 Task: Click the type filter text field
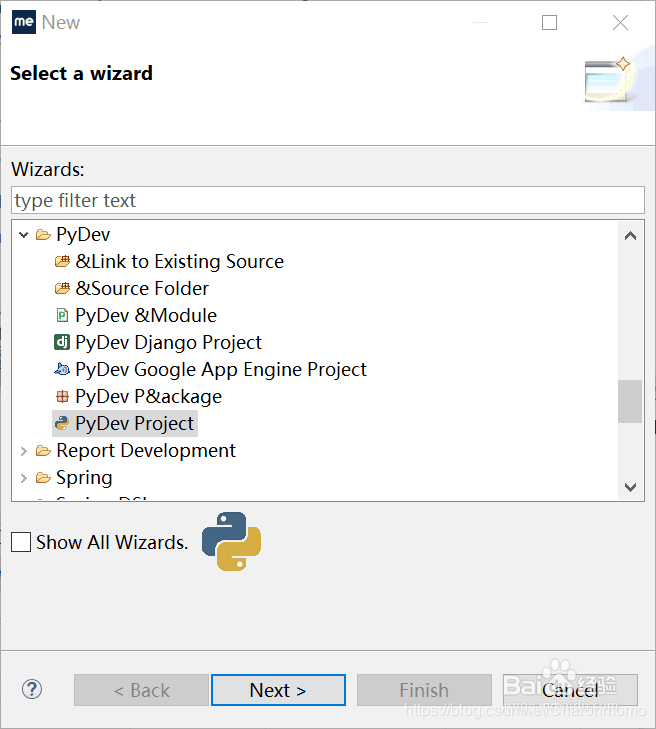(x=328, y=200)
